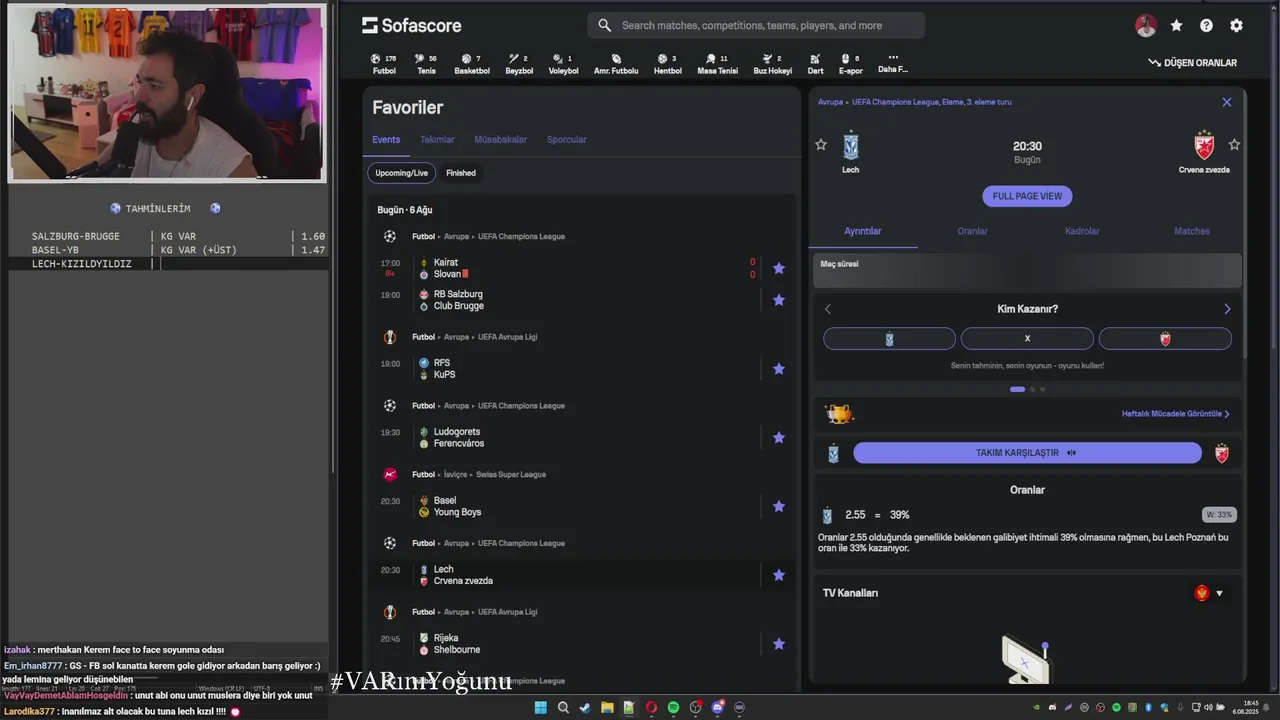Image resolution: width=1280 pixels, height=720 pixels.
Task: Open the Hentbol sport category
Action: (x=667, y=64)
